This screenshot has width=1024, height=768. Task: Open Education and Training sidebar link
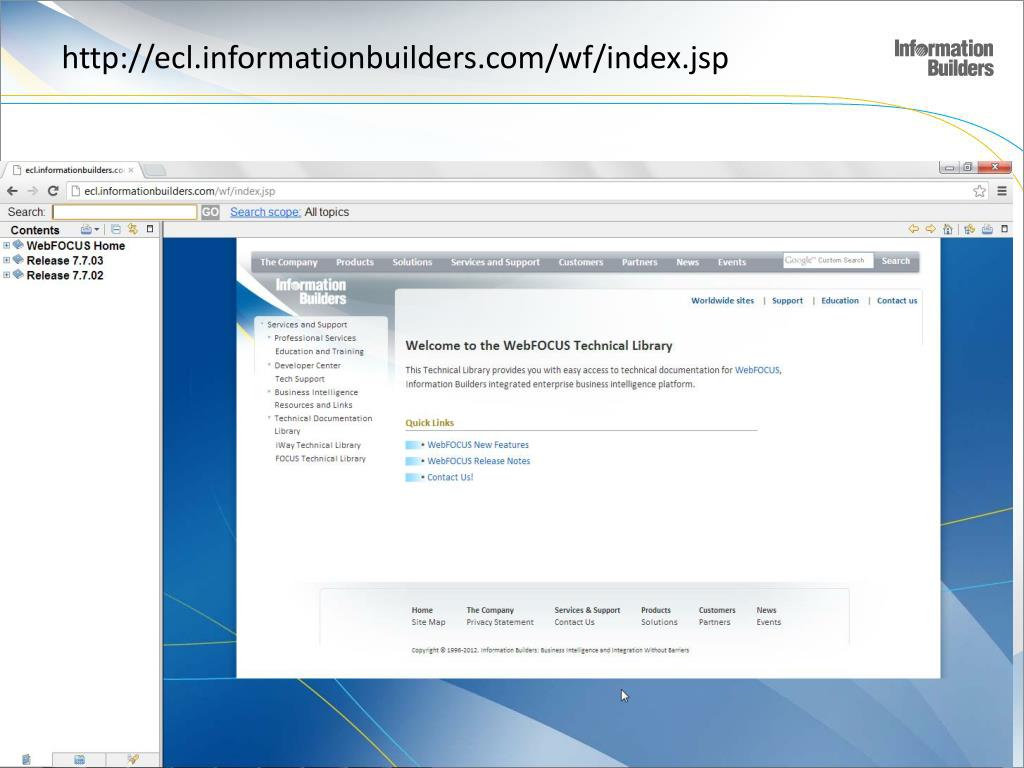(x=319, y=351)
